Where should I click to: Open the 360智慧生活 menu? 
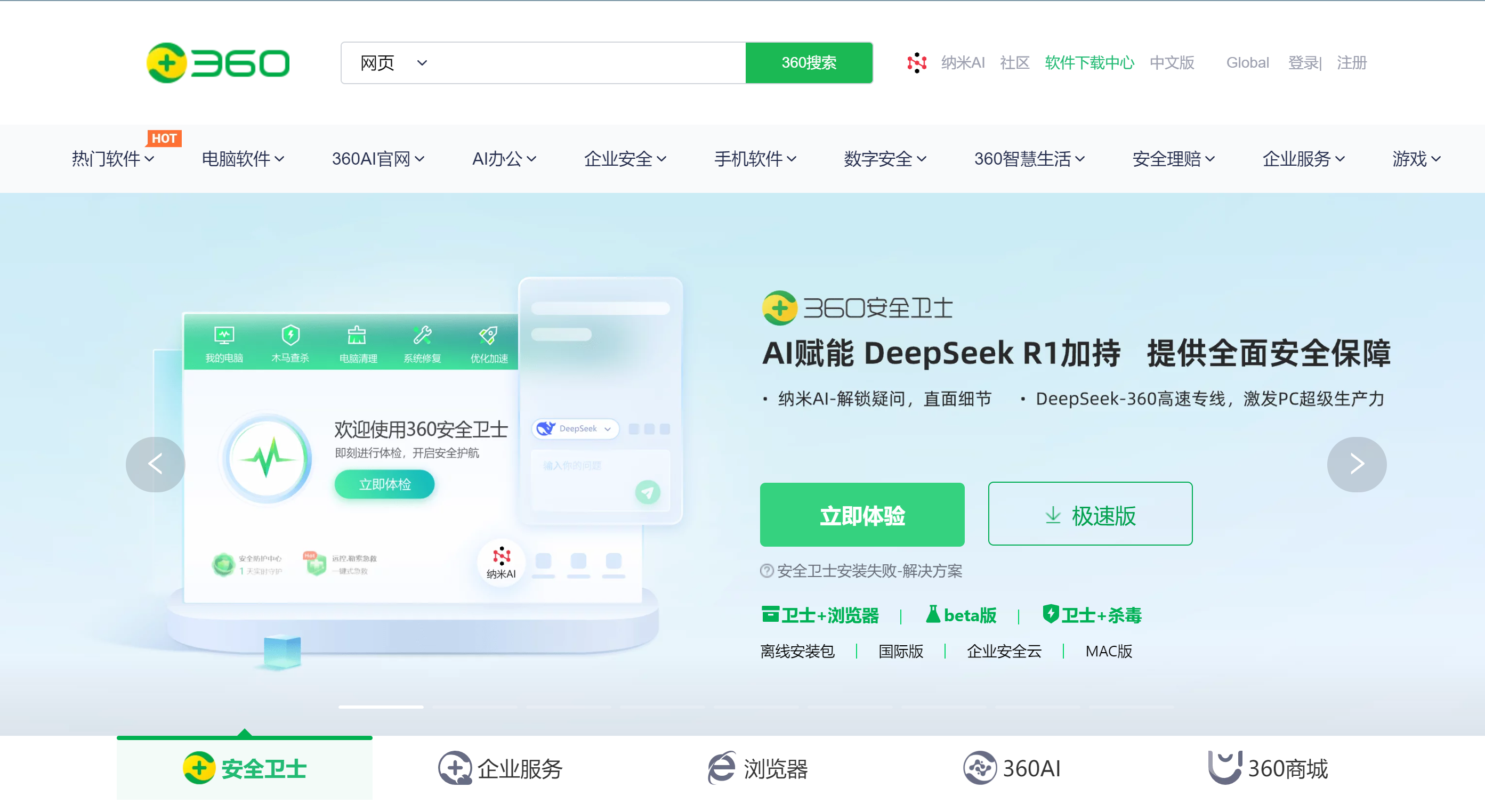click(x=1030, y=158)
